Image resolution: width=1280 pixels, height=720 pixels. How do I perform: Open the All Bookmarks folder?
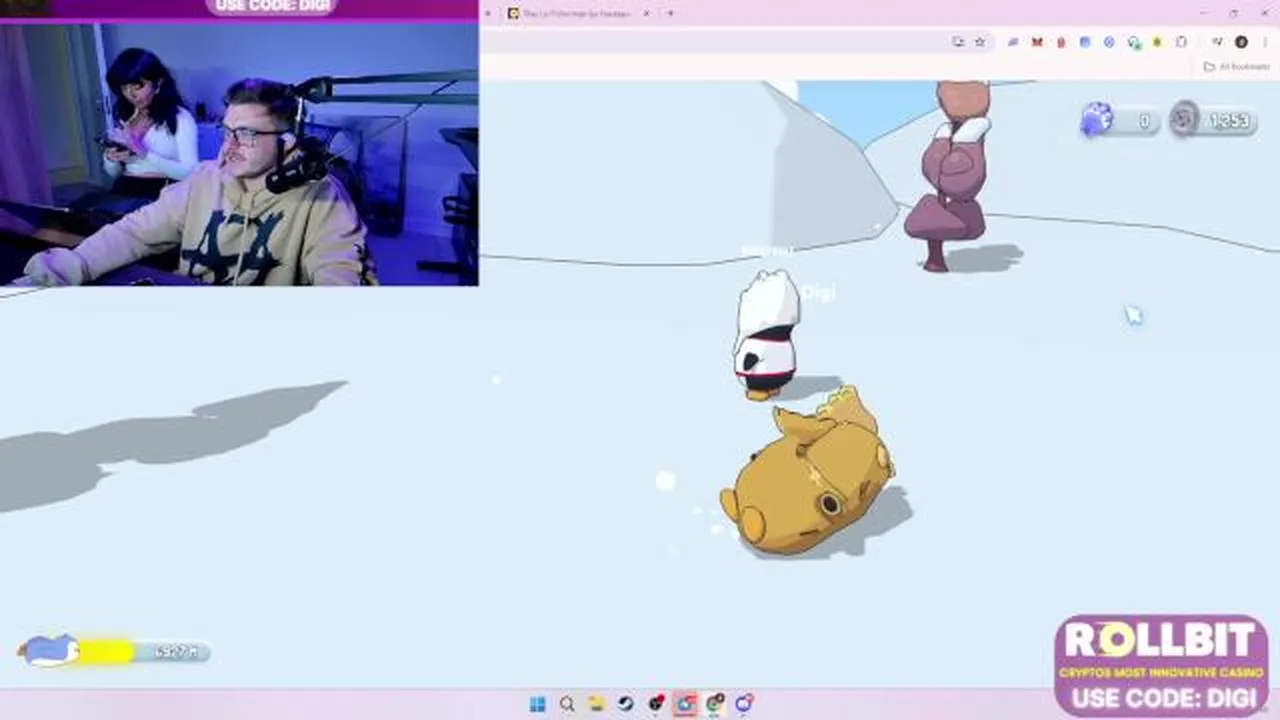pos(1237,67)
